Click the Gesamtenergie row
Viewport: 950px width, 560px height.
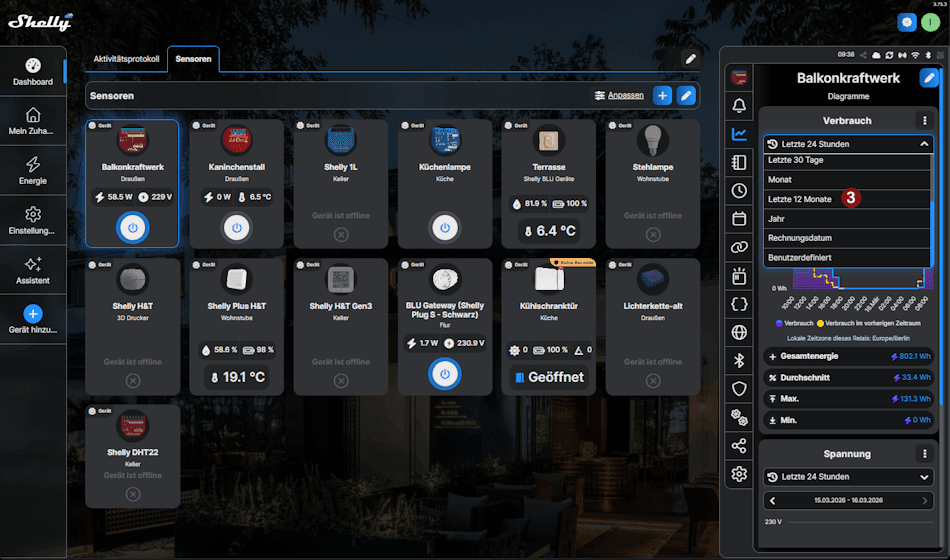coord(848,356)
